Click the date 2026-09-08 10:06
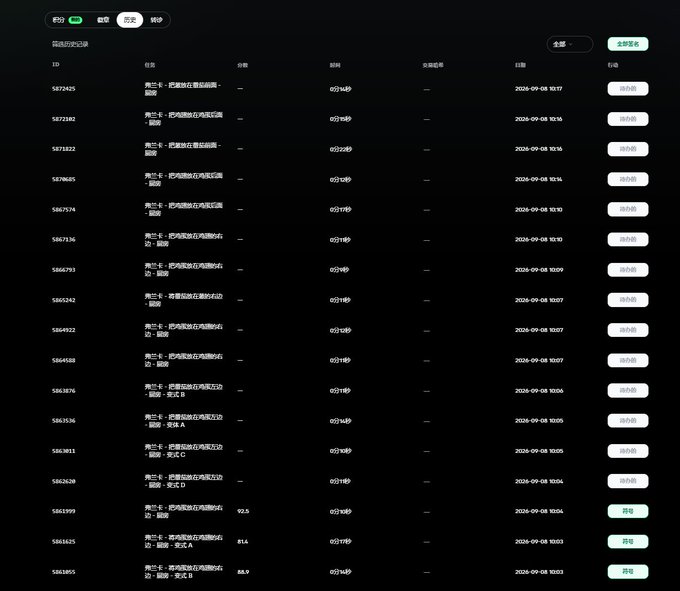This screenshot has height=591, width=680. coord(539,391)
